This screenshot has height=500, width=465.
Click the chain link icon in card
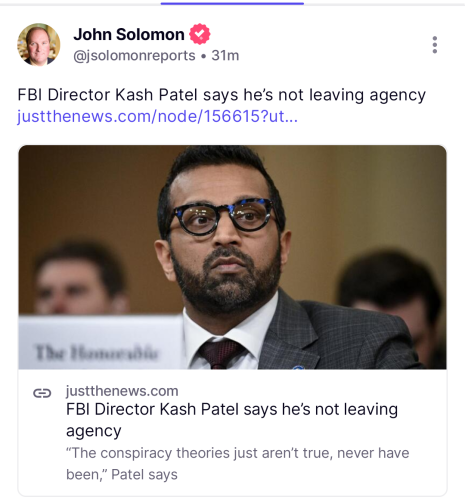tap(42, 393)
